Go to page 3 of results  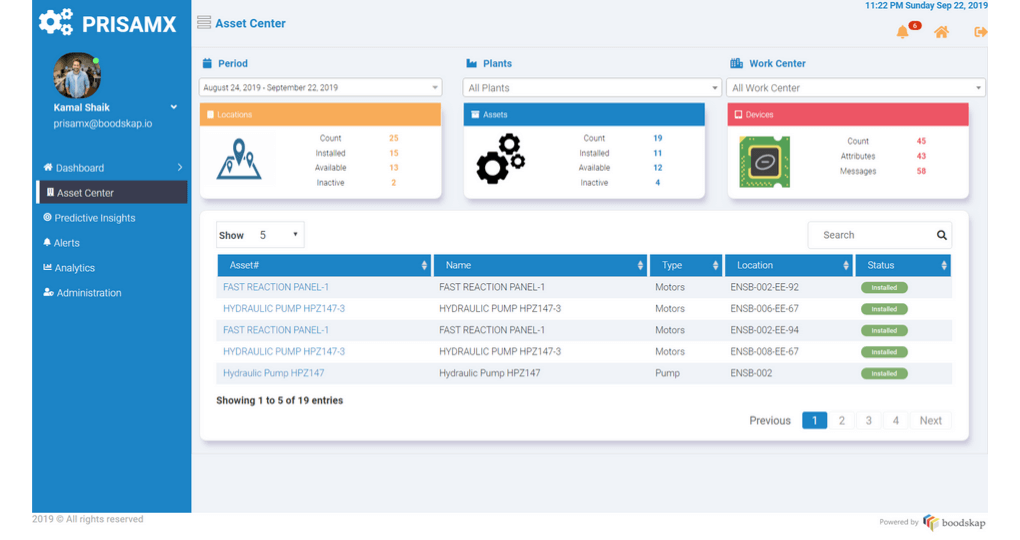pos(868,420)
